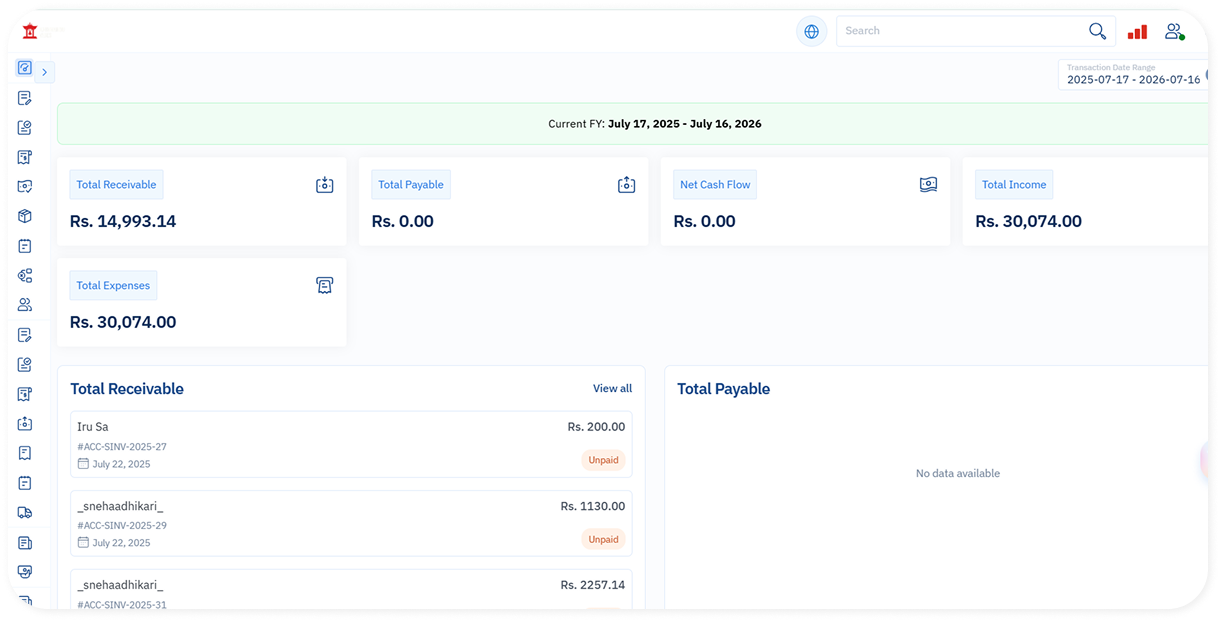Click calendar icon on ACC-SINV-2025-29 row
Image resolution: width=1220 pixels, height=621 pixels.
point(84,543)
